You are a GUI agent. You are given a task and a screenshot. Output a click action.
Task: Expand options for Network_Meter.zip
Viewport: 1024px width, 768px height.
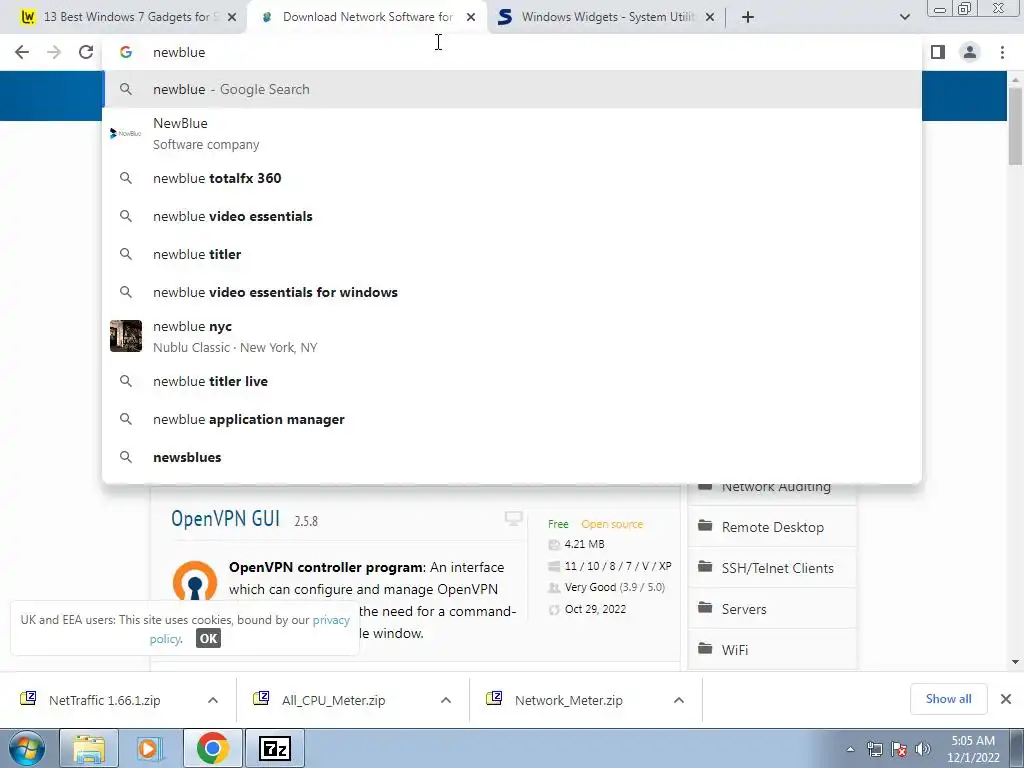pos(679,700)
